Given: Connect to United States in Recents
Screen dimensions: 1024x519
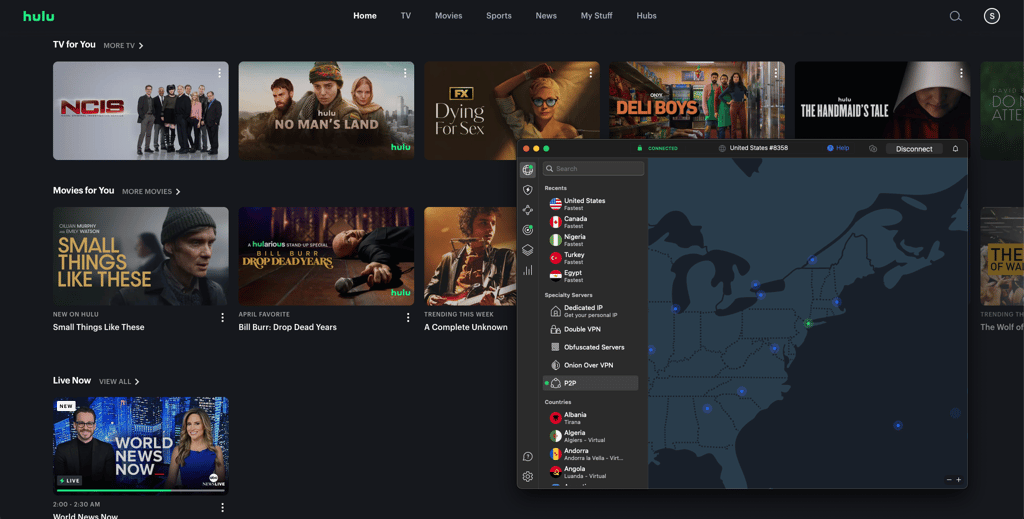Looking at the screenshot, I should pyautogui.click(x=590, y=204).
